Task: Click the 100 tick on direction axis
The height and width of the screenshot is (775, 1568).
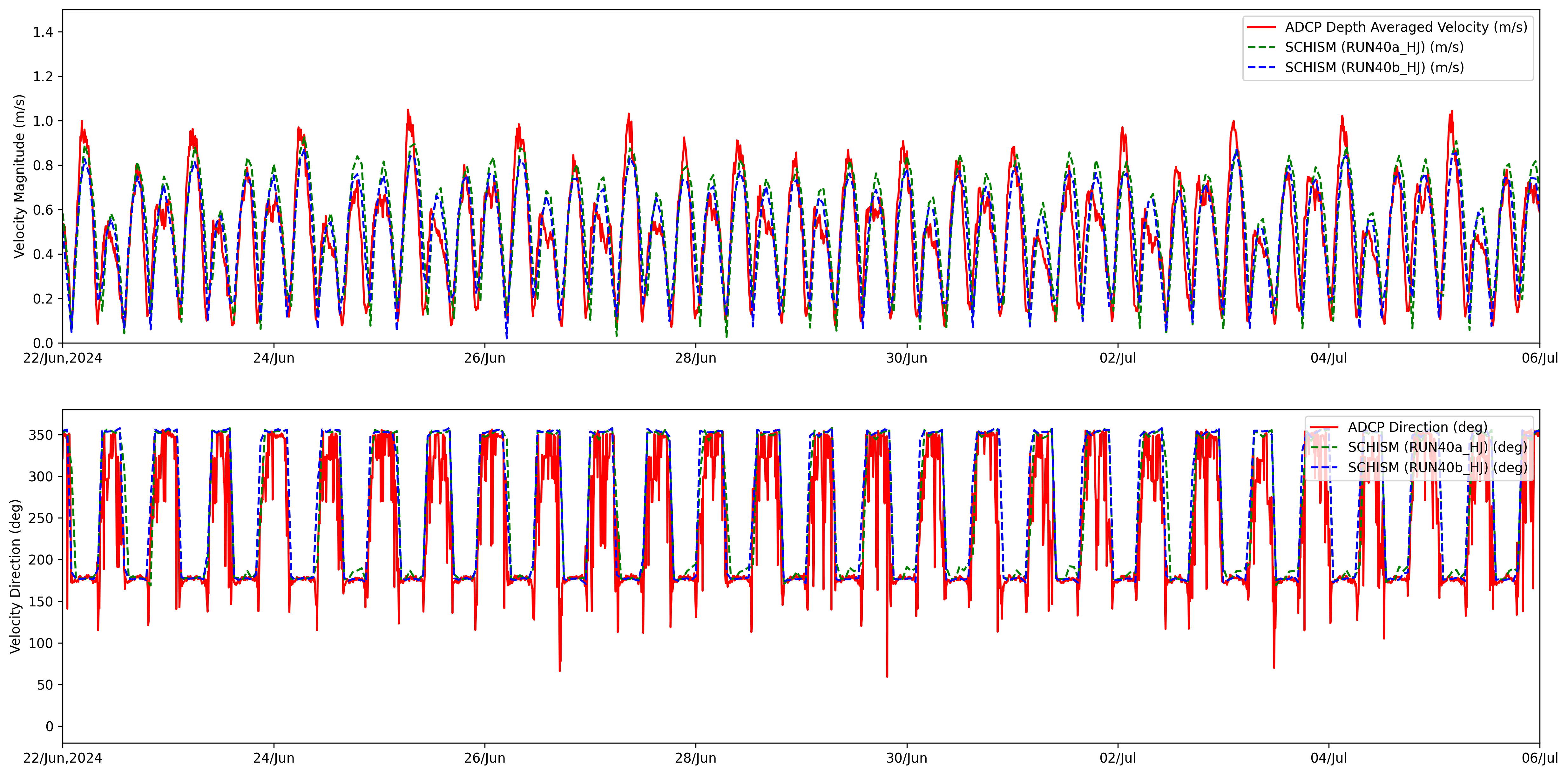Action: coord(41,643)
